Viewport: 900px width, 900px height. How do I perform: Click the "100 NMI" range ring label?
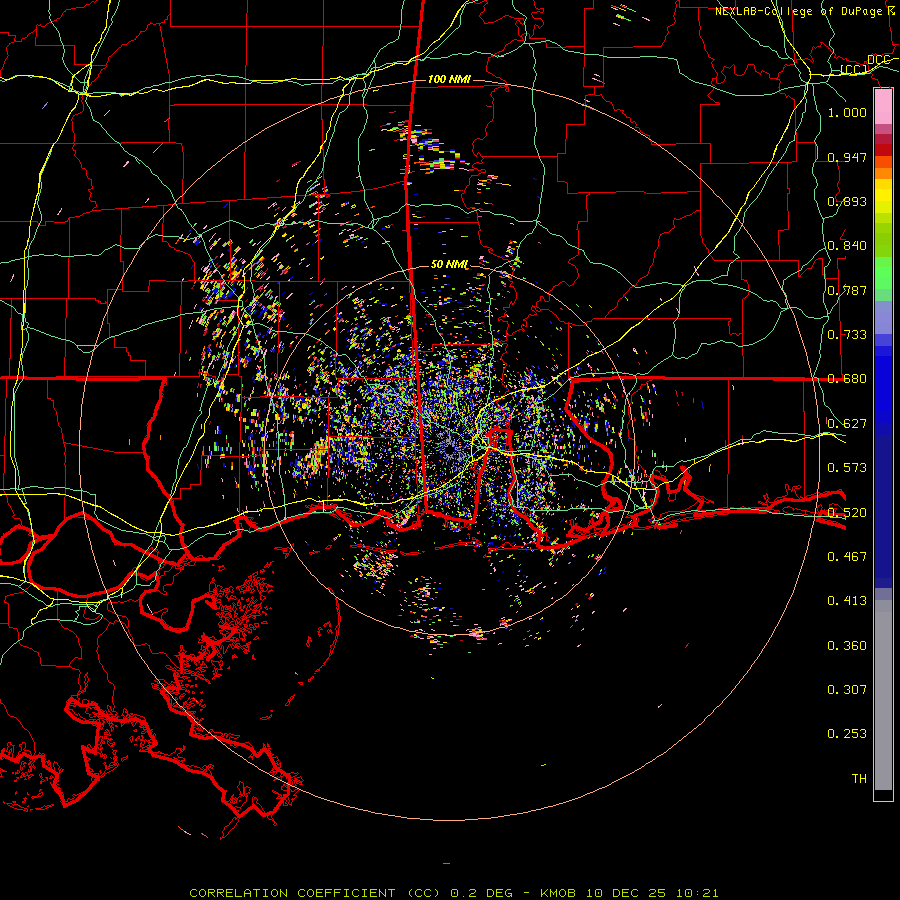pyautogui.click(x=449, y=79)
